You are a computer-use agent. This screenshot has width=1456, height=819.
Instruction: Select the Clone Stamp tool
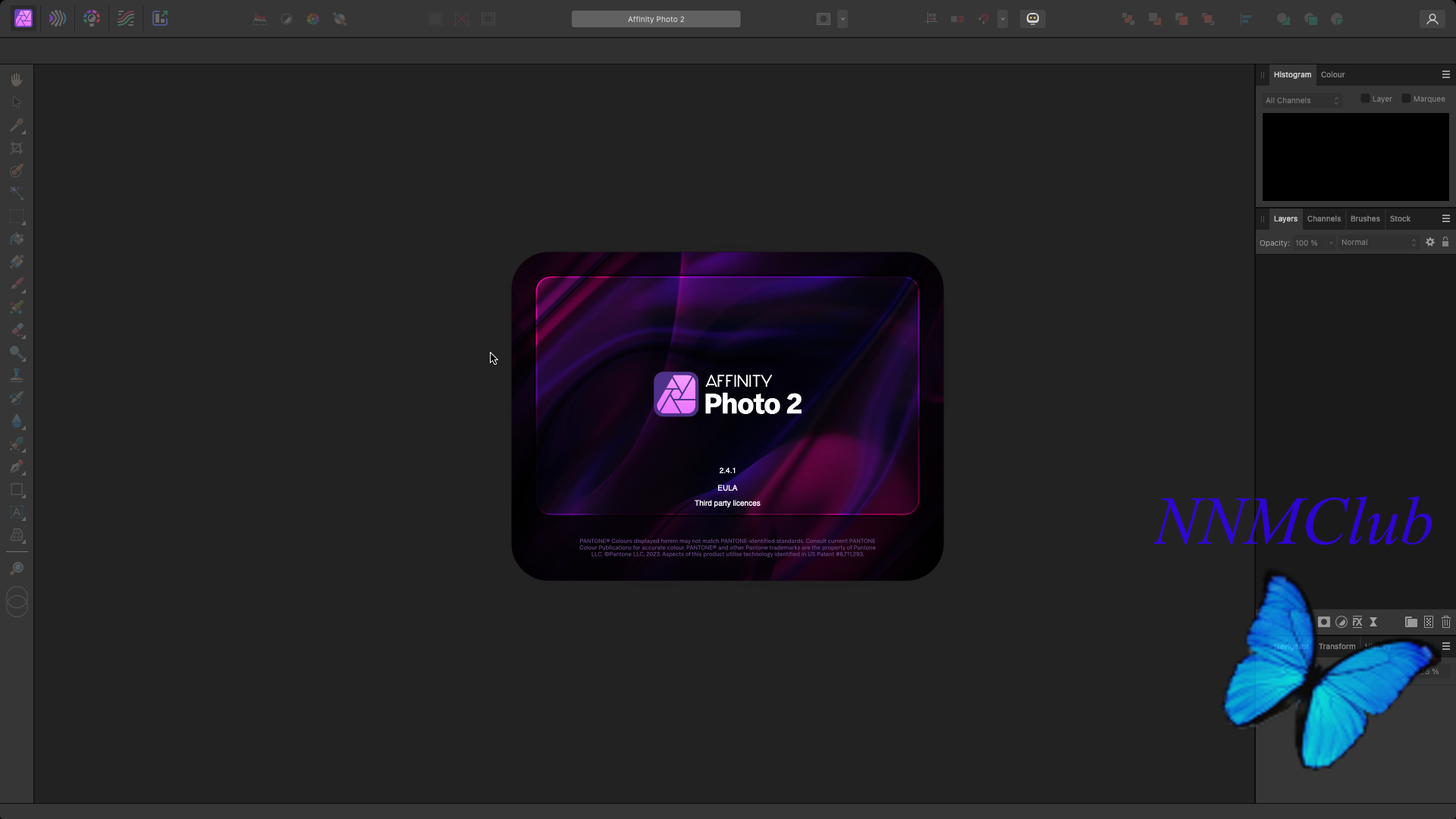(x=17, y=375)
